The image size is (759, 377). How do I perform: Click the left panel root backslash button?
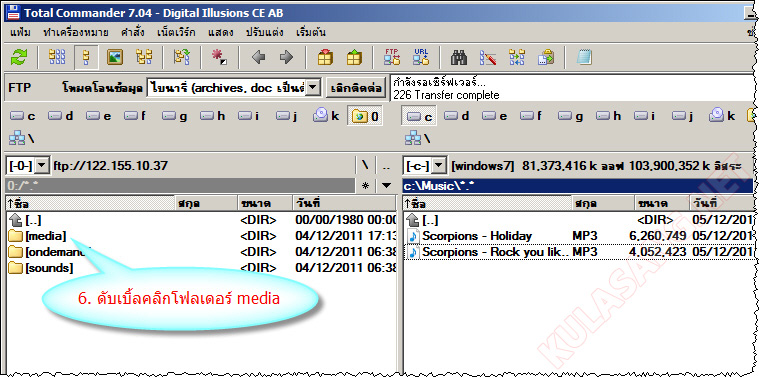365,166
